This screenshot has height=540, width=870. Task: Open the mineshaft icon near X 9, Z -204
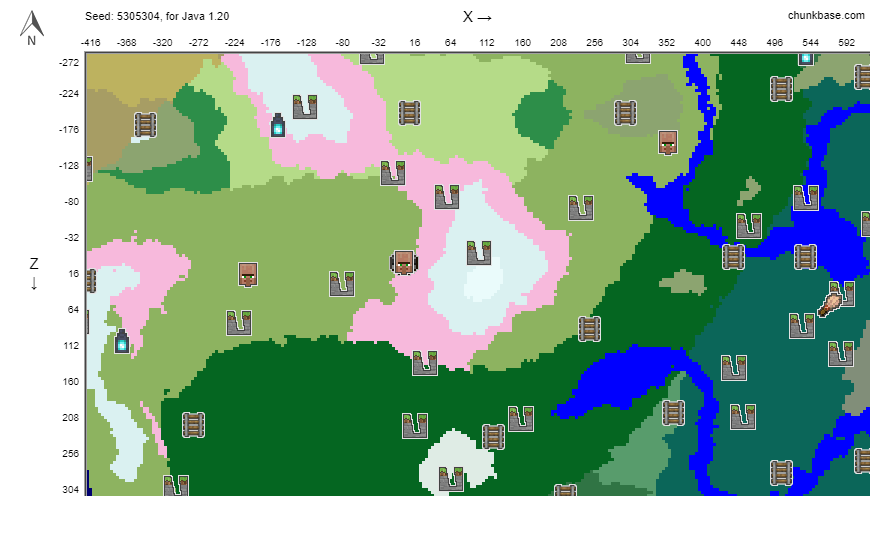[409, 113]
